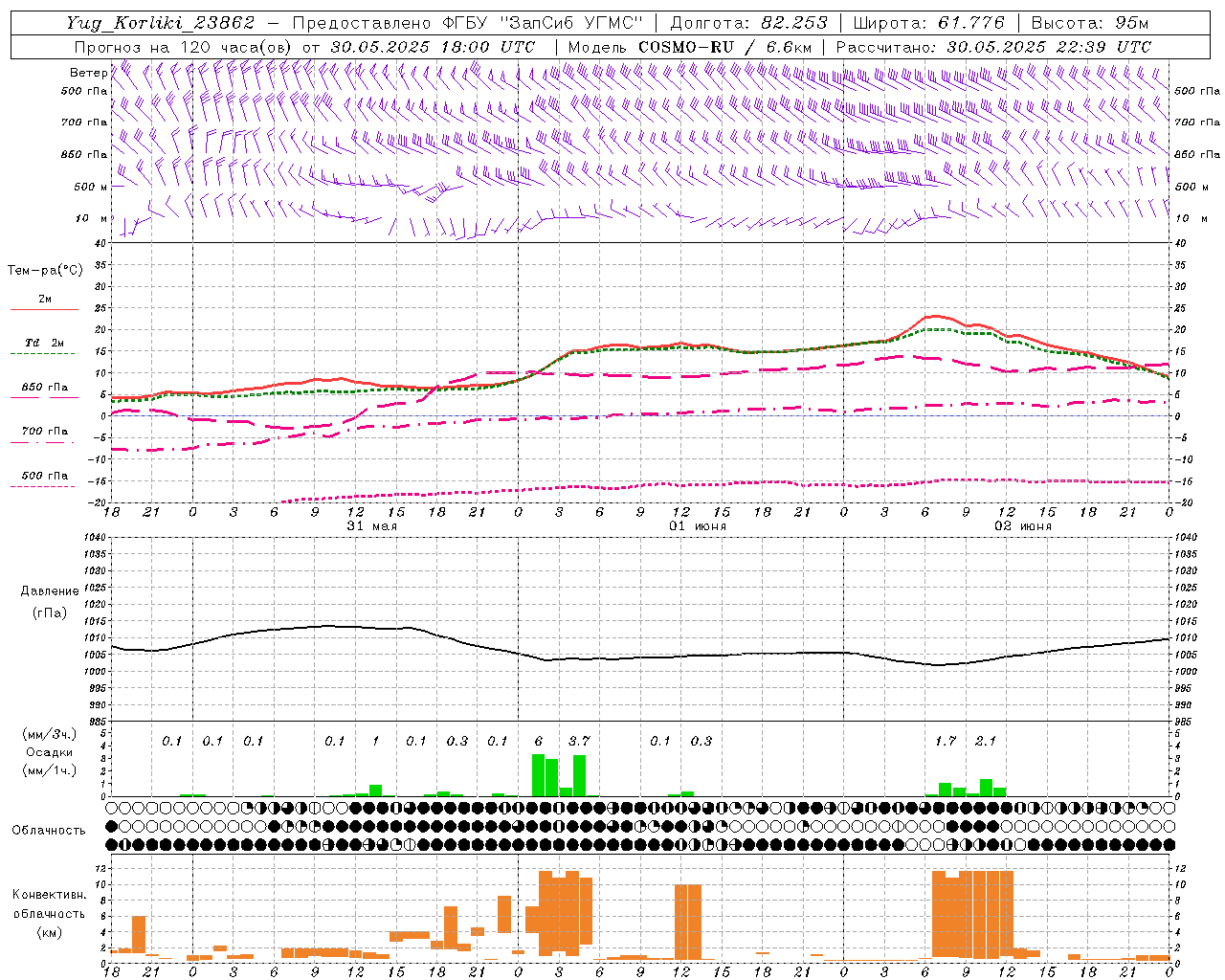
Task: Click the Долгота: 82.253 header field
Action: (748, 23)
